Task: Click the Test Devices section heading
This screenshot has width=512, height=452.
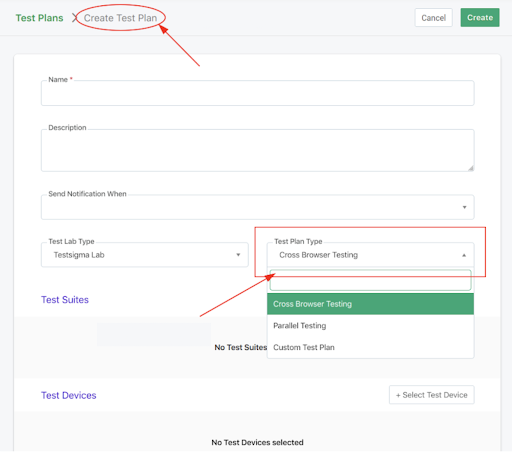Action: point(69,395)
